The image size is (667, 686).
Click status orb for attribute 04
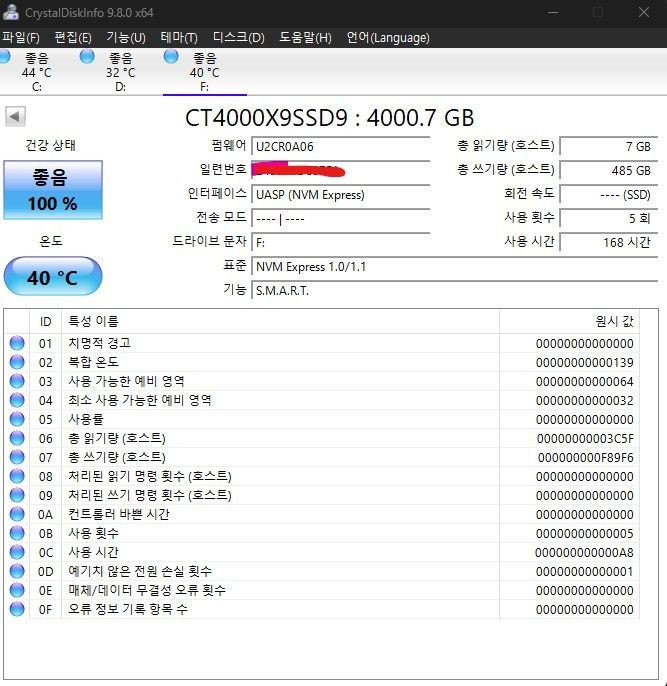click(17, 400)
